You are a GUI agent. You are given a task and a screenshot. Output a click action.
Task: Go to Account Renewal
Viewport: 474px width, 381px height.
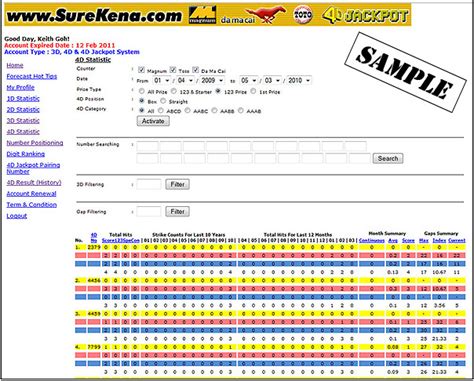tap(31, 193)
